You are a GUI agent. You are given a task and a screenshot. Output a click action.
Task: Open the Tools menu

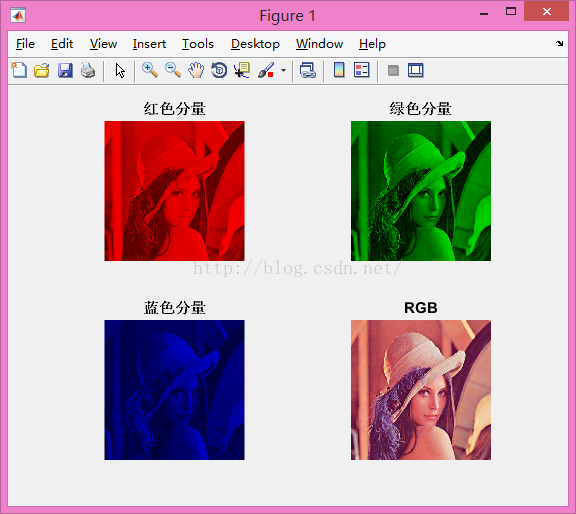pyautogui.click(x=198, y=44)
